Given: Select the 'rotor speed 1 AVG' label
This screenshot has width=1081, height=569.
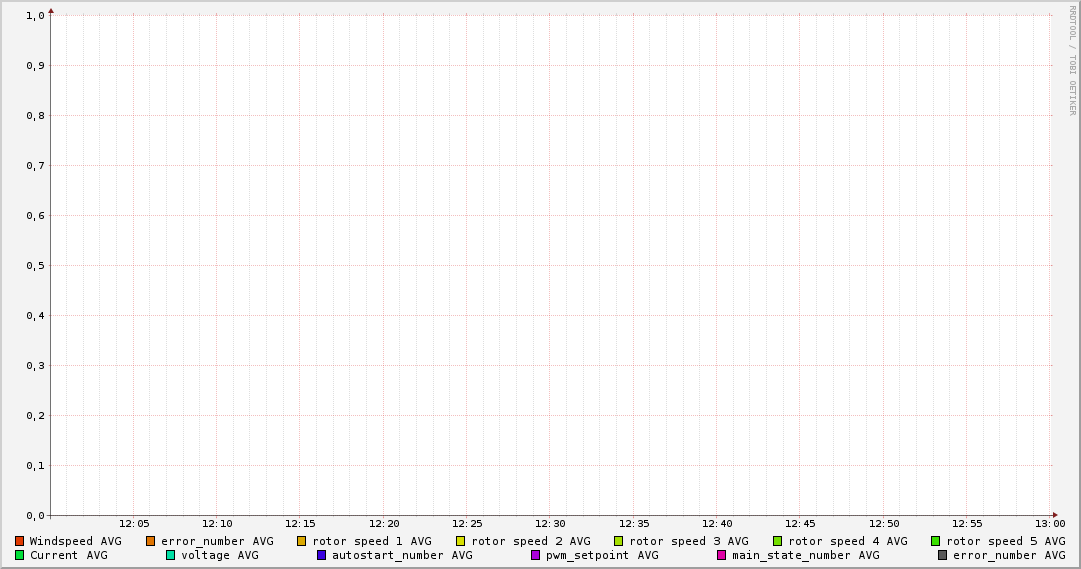Looking at the screenshot, I should (x=372, y=541).
